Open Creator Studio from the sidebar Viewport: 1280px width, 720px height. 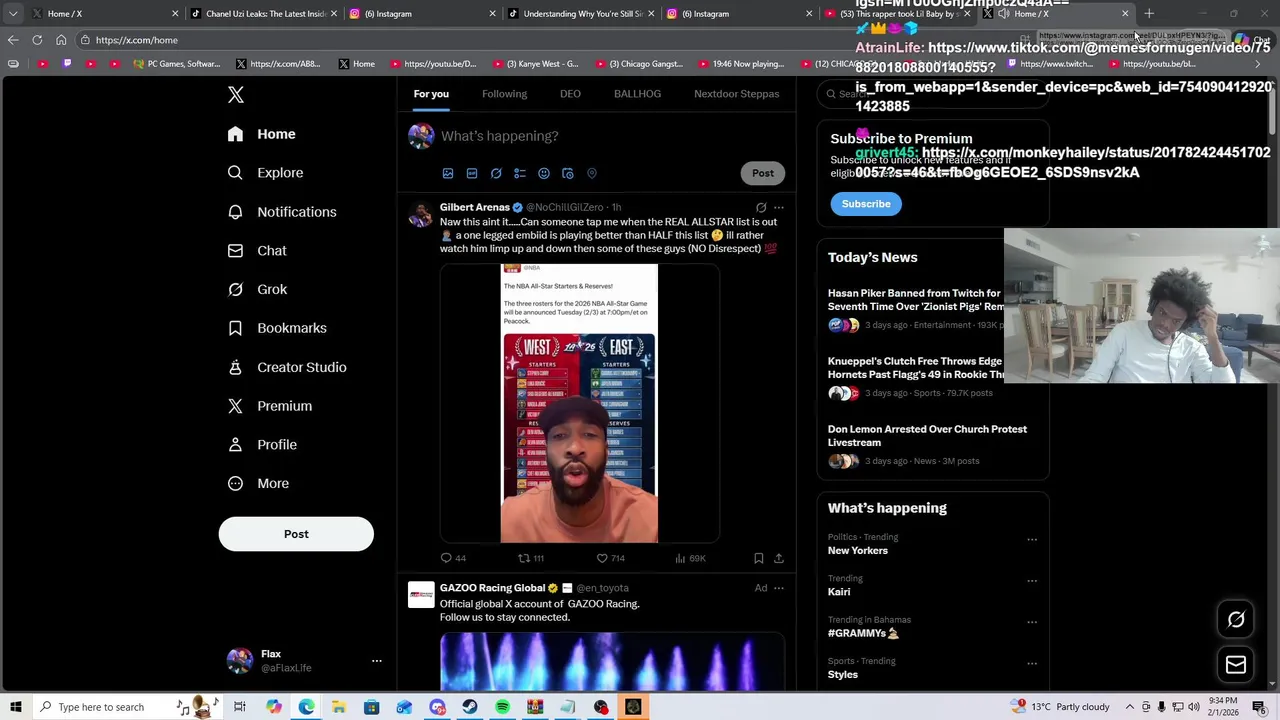pos(287,367)
